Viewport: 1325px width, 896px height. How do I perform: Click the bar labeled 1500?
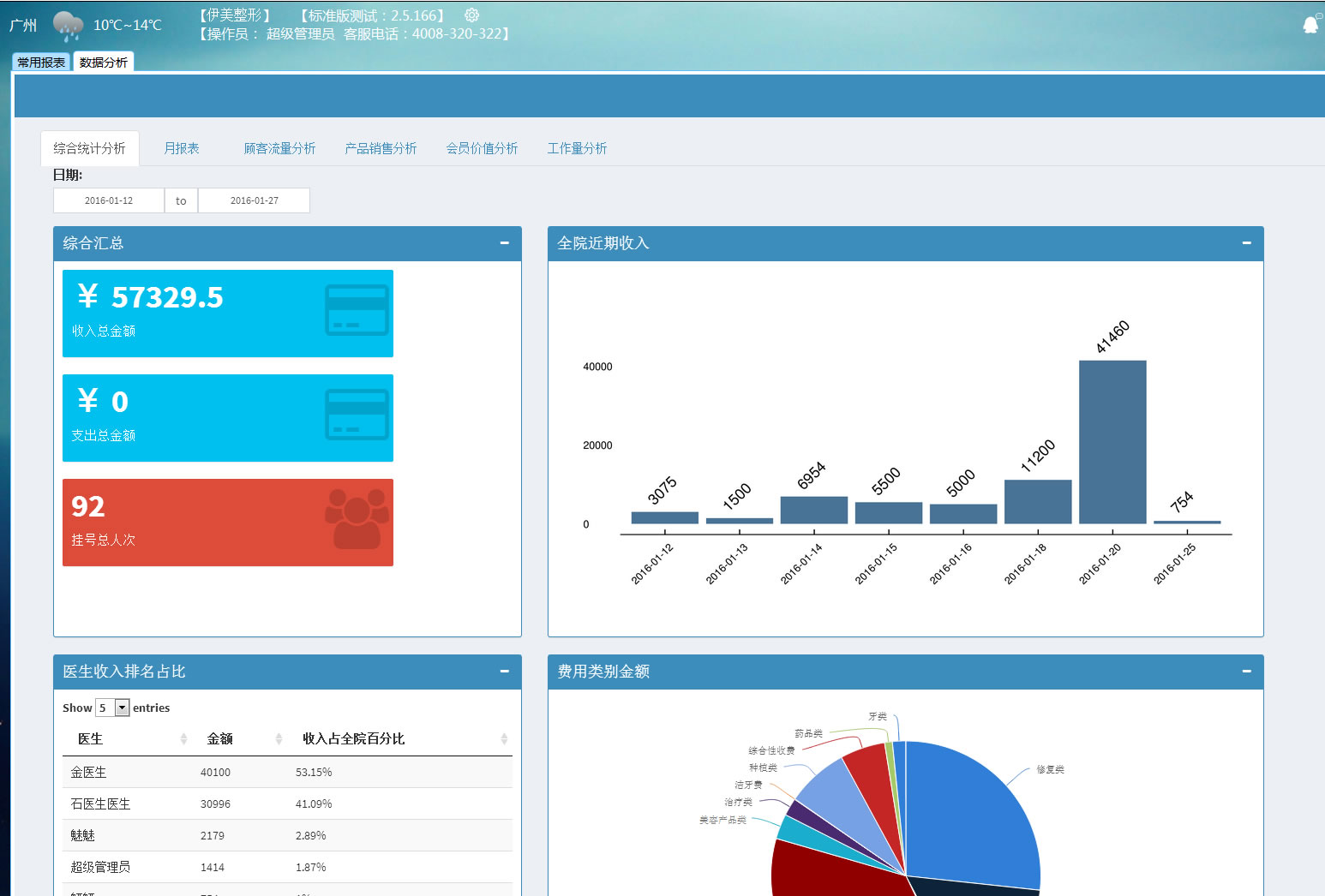(x=740, y=521)
